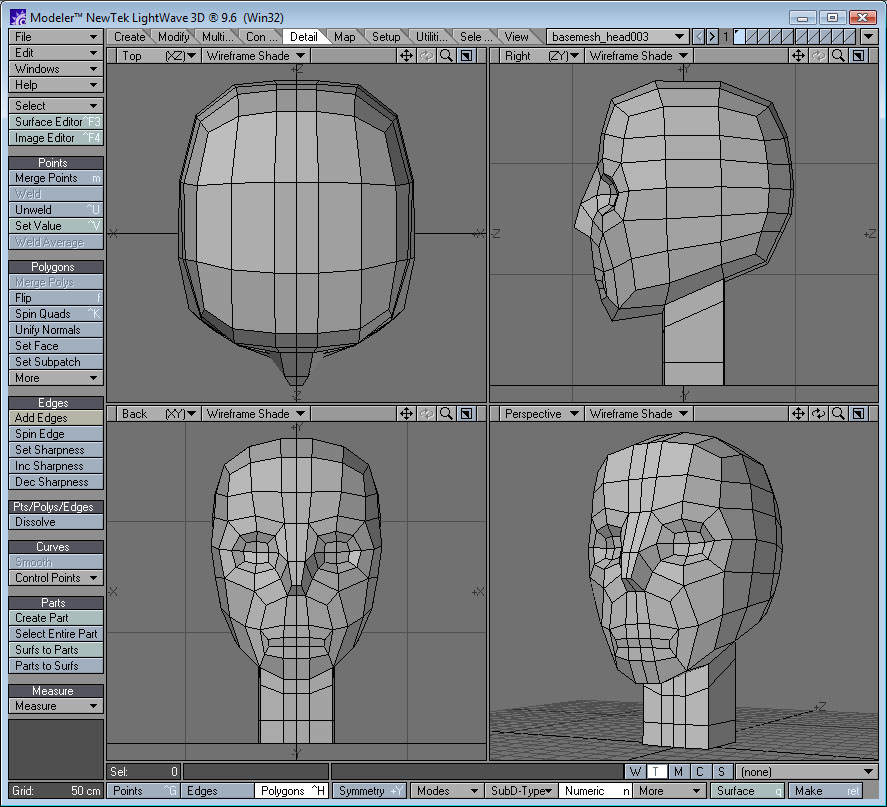Click the zoom magnifier in the Top viewport

446,55
